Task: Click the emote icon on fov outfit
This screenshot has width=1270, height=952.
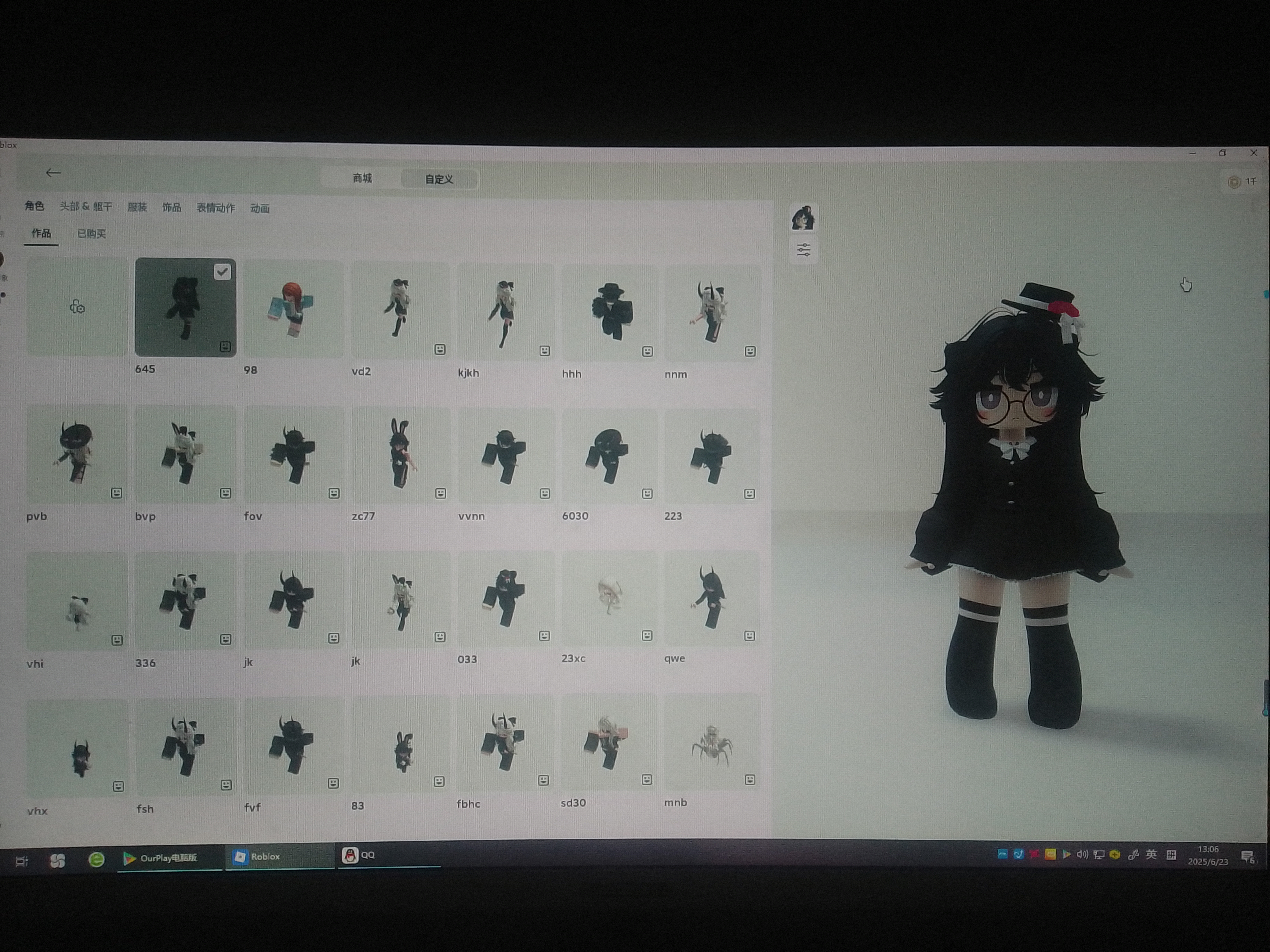Action: 334,493
